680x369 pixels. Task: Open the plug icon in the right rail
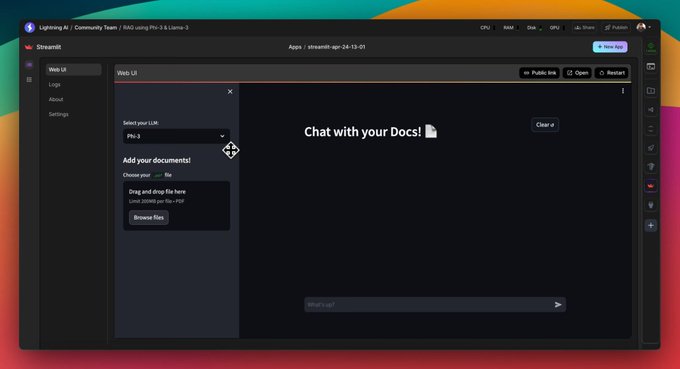tap(651, 205)
